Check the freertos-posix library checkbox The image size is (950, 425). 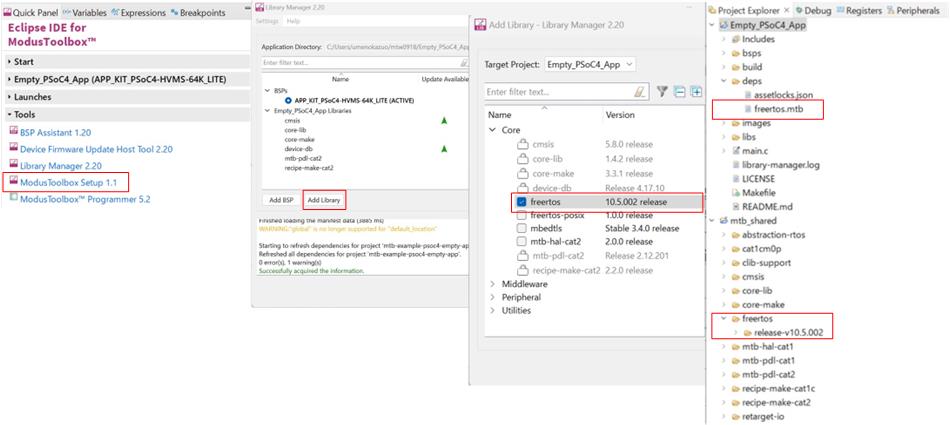(x=522, y=215)
